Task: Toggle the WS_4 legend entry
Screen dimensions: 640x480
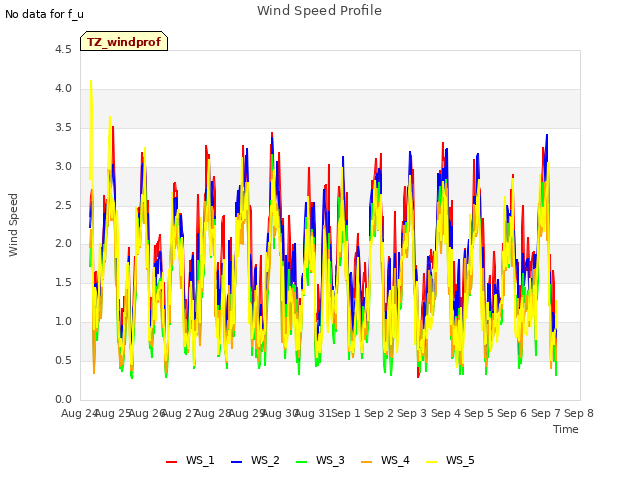Action: 385,460
